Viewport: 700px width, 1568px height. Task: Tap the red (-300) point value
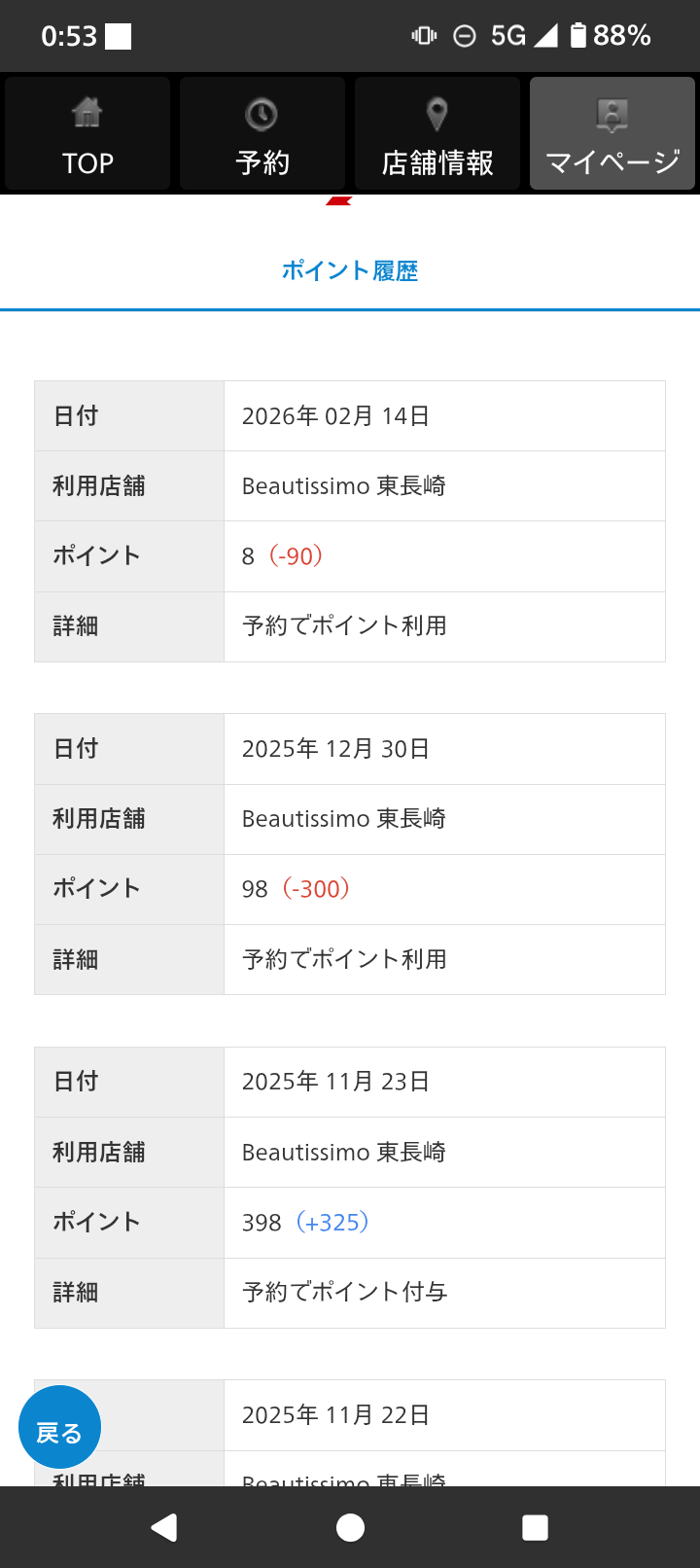316,889
